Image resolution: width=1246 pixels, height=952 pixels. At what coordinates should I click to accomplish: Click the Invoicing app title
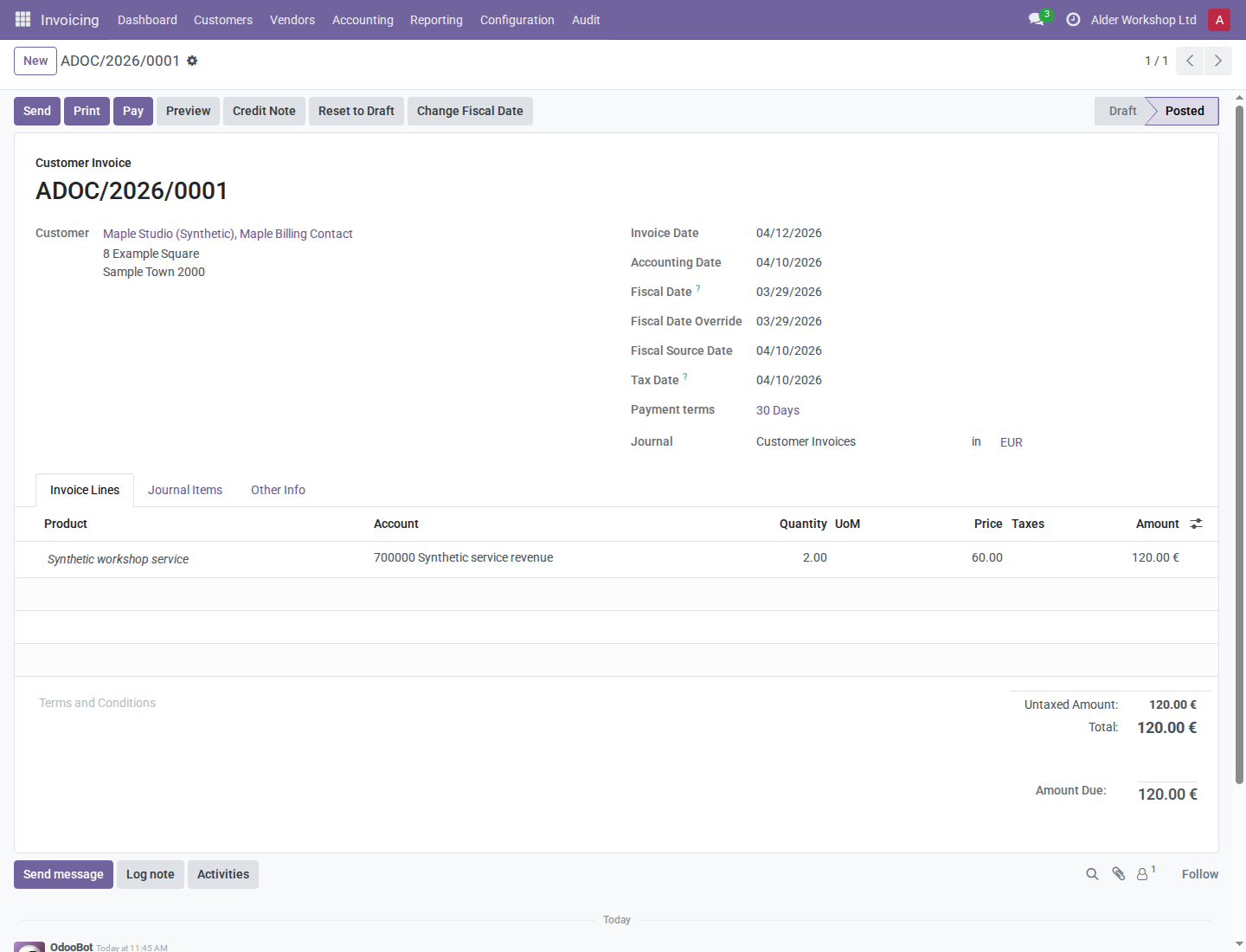click(70, 20)
